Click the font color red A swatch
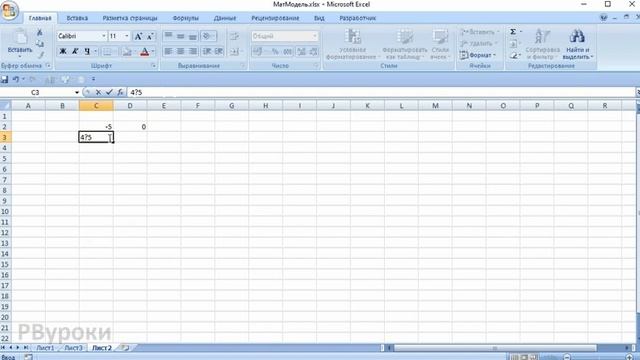 click(x=144, y=51)
